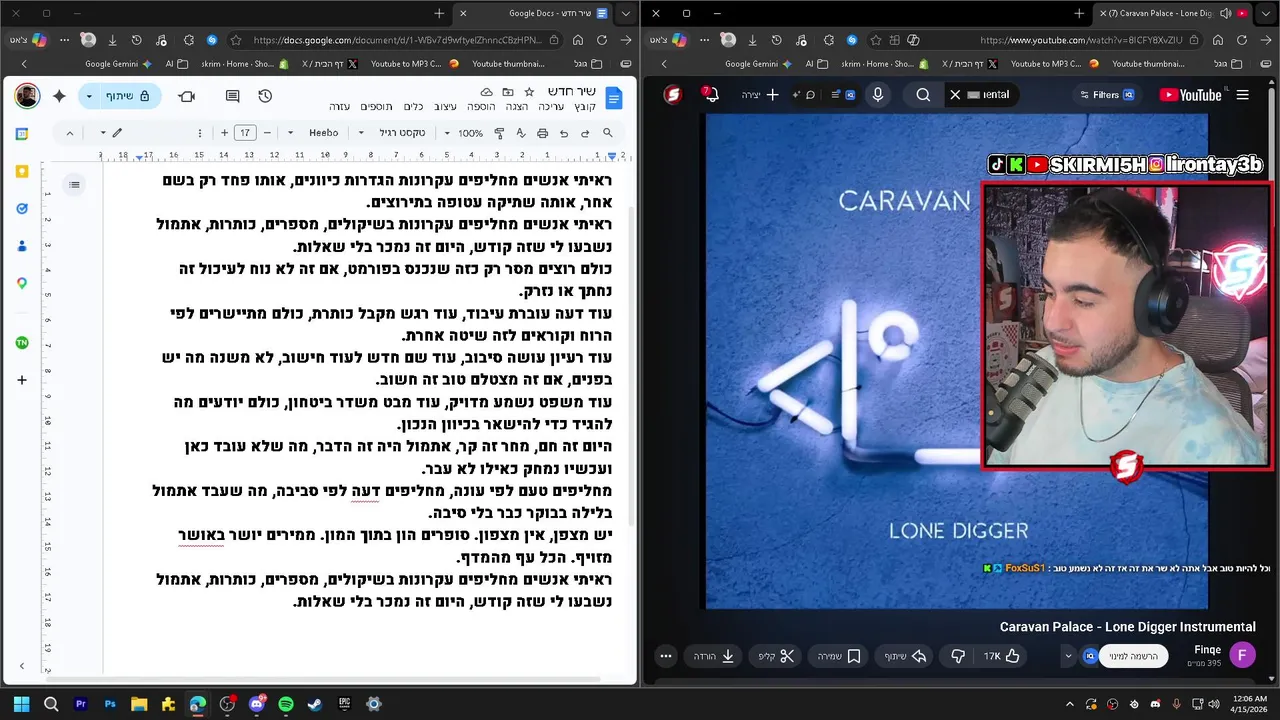Increase the font size with plus
The image size is (1280, 720).
pos(224,133)
